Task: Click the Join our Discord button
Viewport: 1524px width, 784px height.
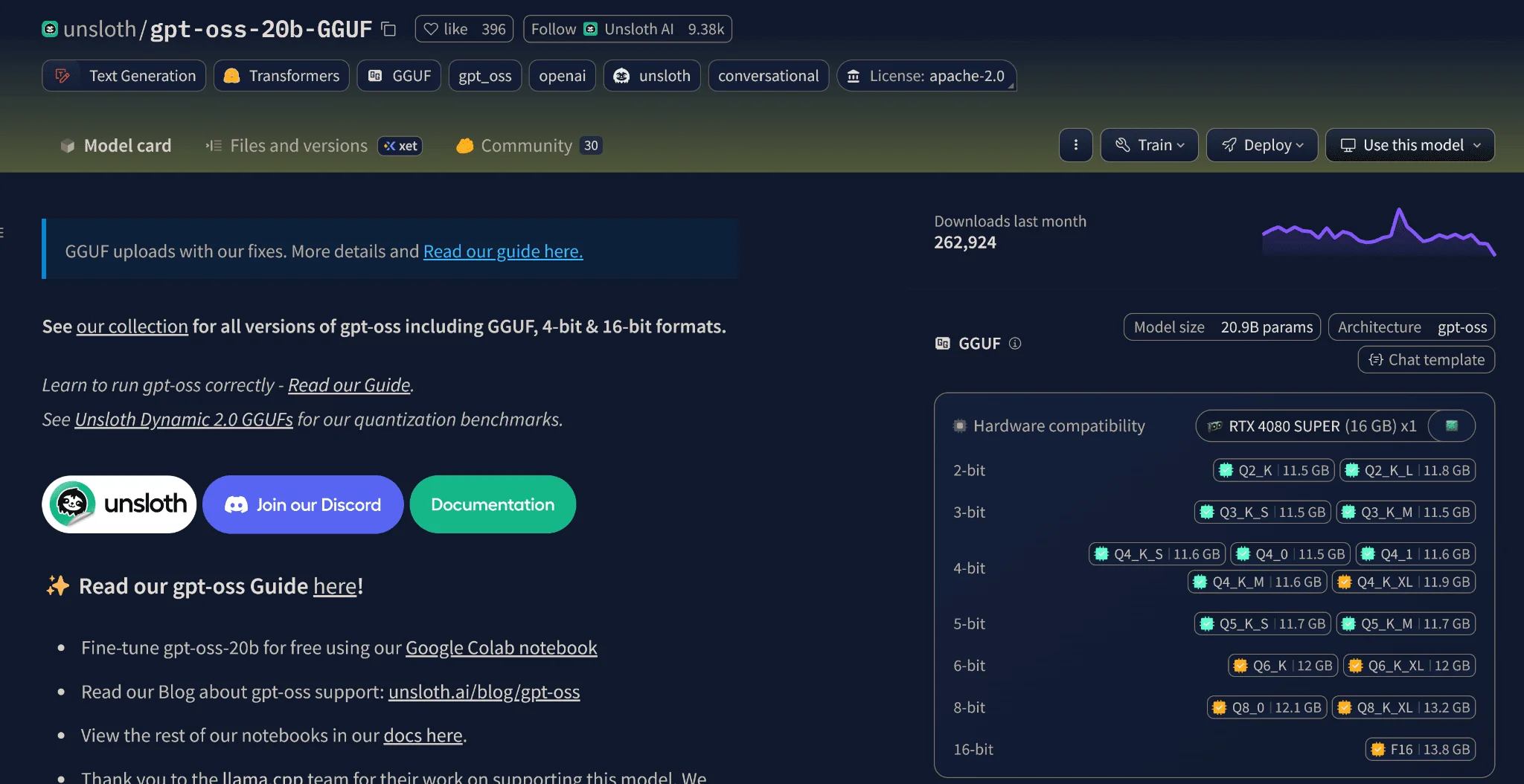Action: point(303,504)
